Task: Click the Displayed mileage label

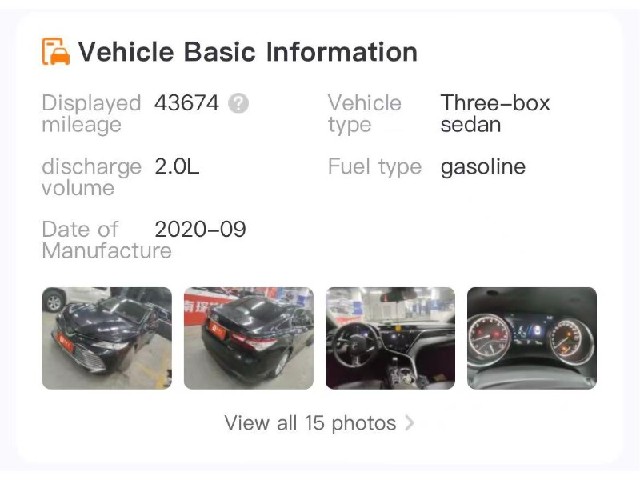Action: coord(91,113)
